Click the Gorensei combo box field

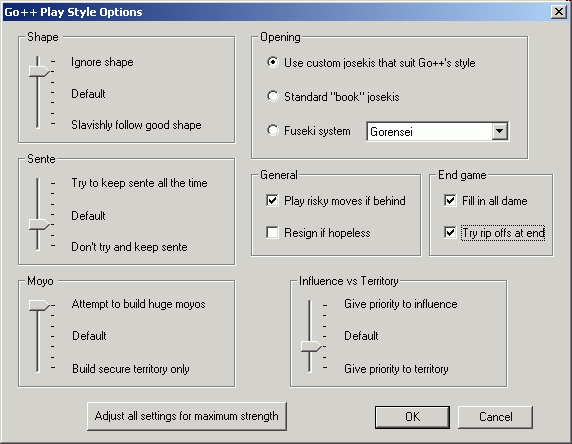pos(437,131)
